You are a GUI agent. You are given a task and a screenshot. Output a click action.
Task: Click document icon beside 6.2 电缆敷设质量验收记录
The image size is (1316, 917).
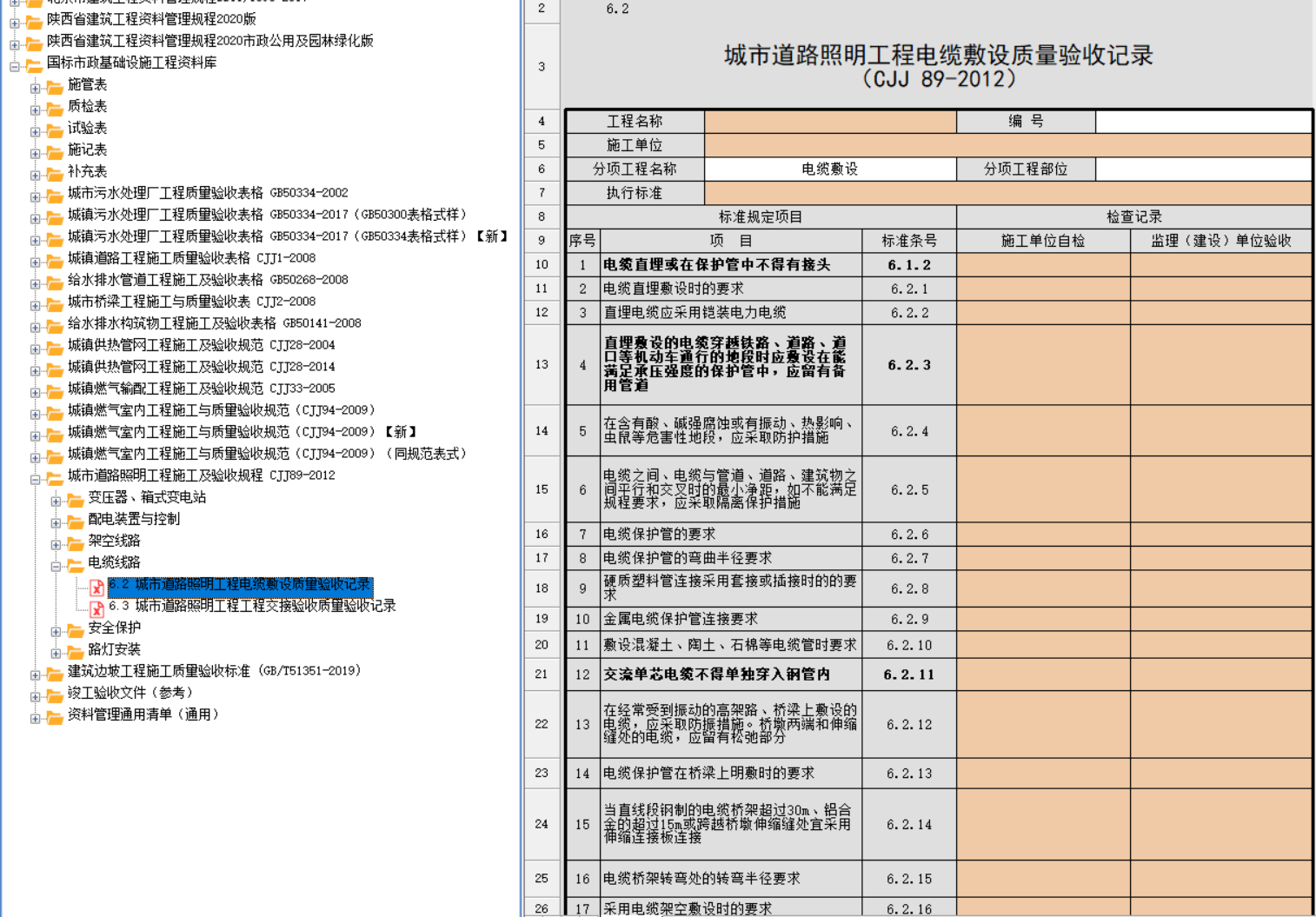click(97, 587)
